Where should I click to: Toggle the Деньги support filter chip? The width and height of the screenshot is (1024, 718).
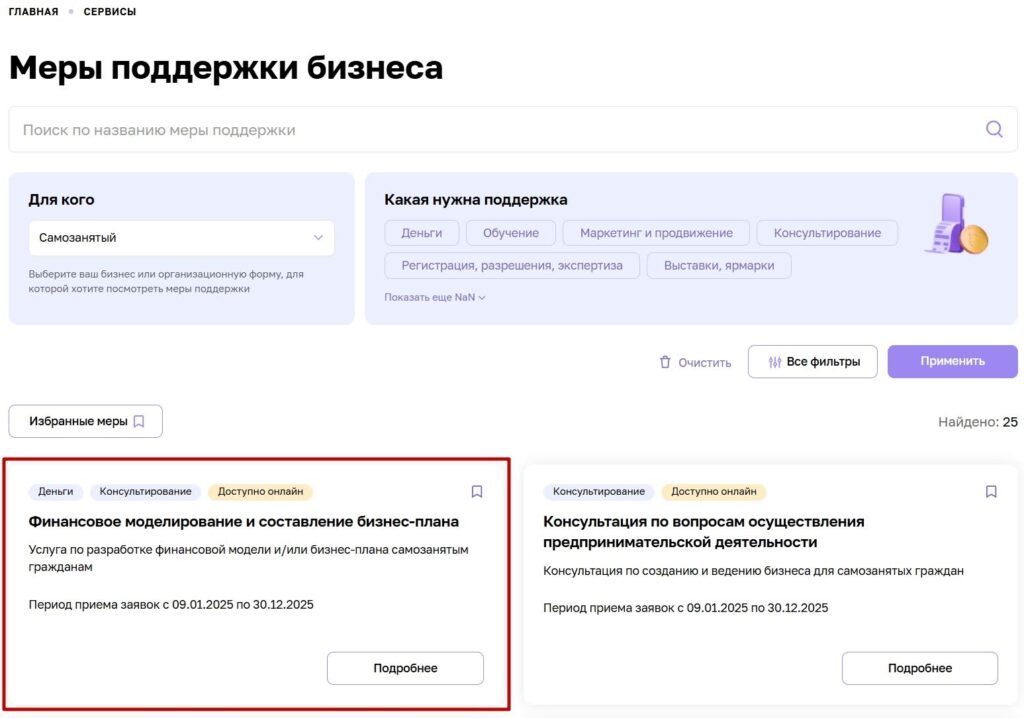(421, 233)
